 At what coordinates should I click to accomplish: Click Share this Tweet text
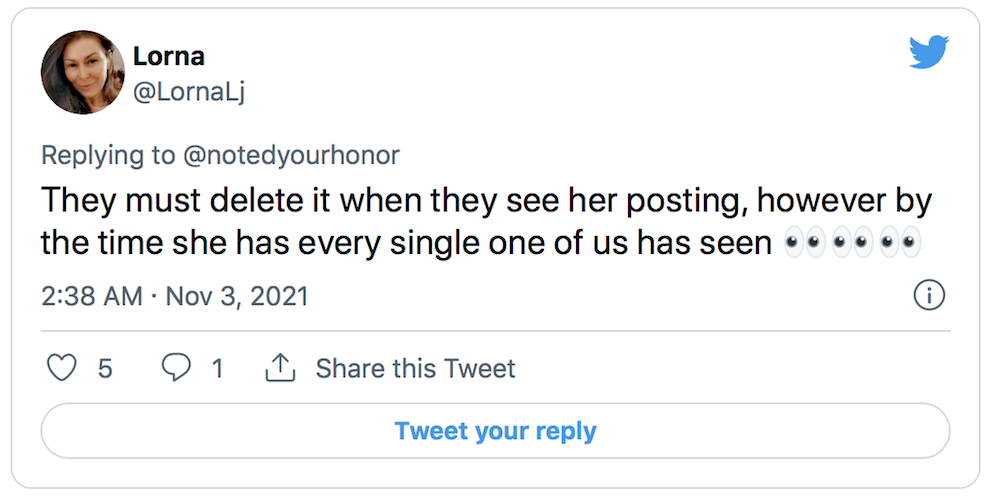click(x=415, y=368)
